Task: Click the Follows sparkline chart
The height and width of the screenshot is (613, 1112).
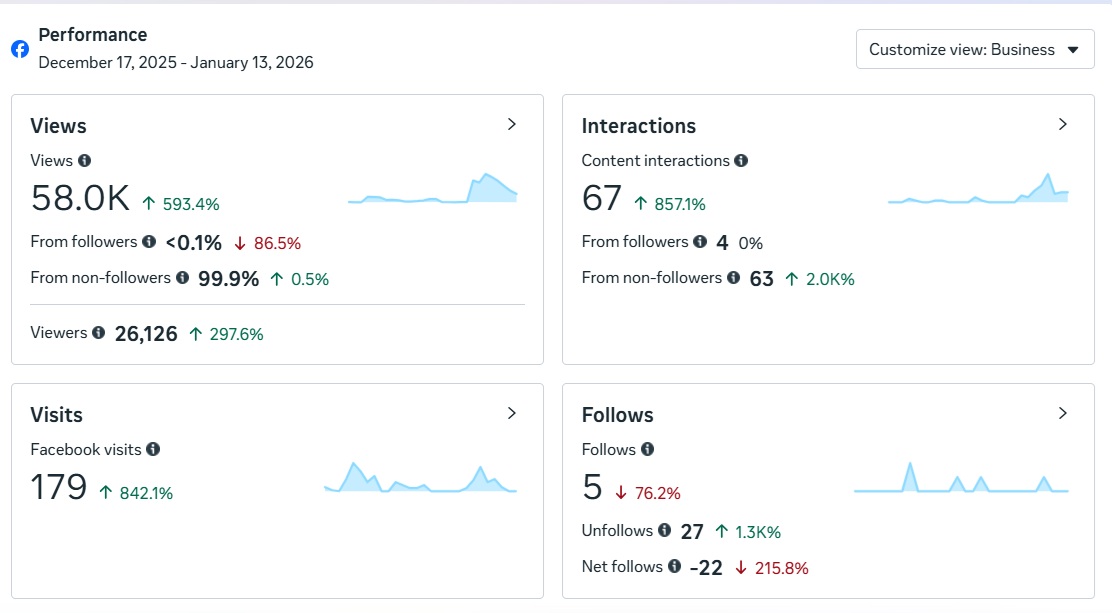Action: point(961,479)
